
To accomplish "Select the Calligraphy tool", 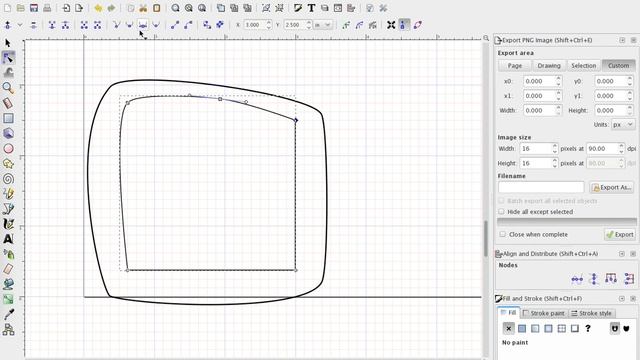I will coord(8,224).
